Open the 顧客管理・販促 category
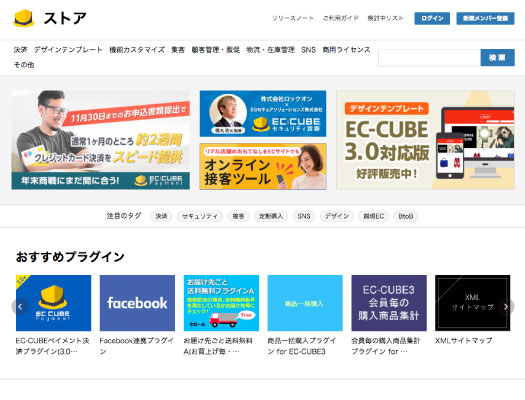525x400 pixels. [x=216, y=50]
